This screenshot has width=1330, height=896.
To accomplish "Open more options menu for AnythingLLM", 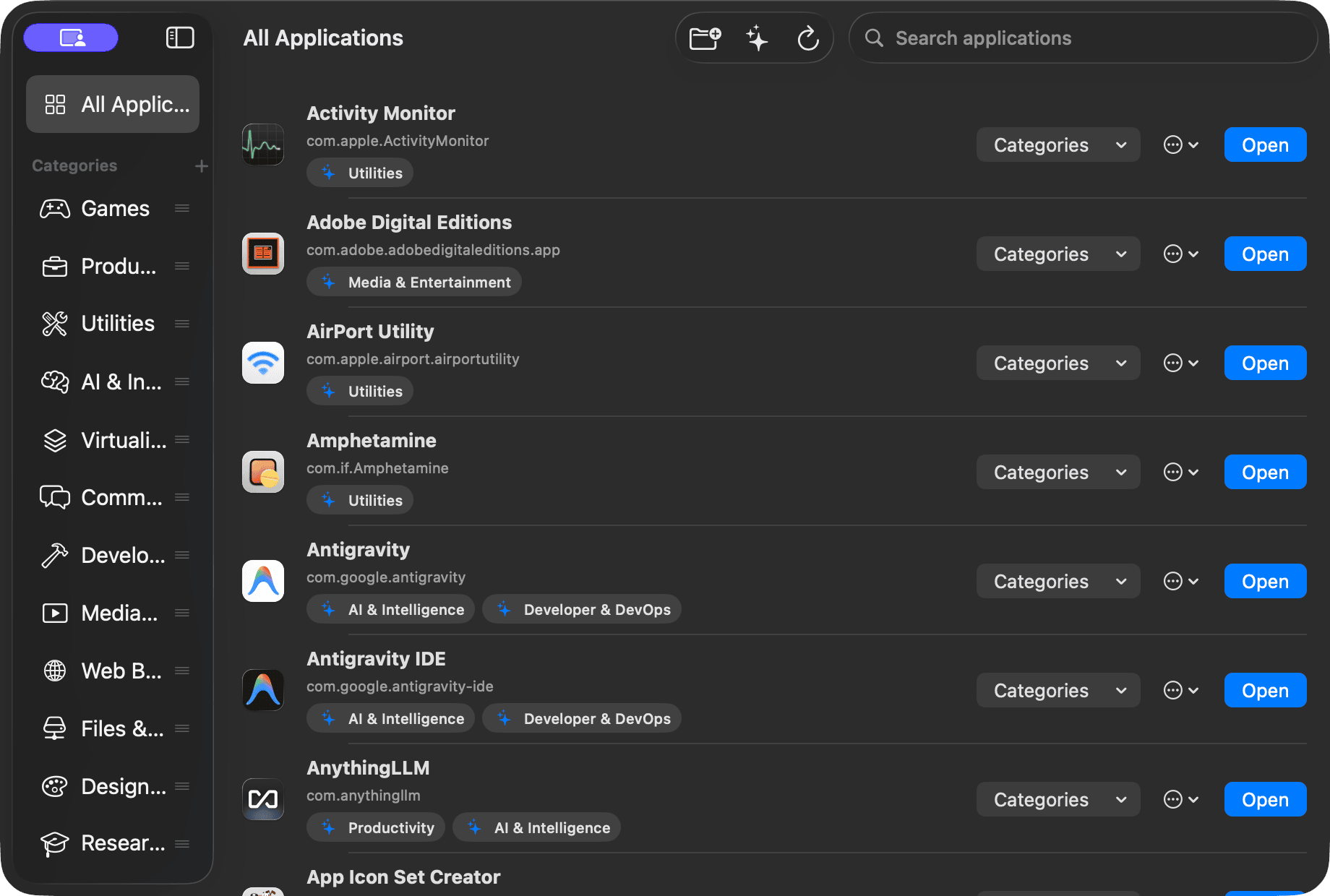I will (1181, 799).
